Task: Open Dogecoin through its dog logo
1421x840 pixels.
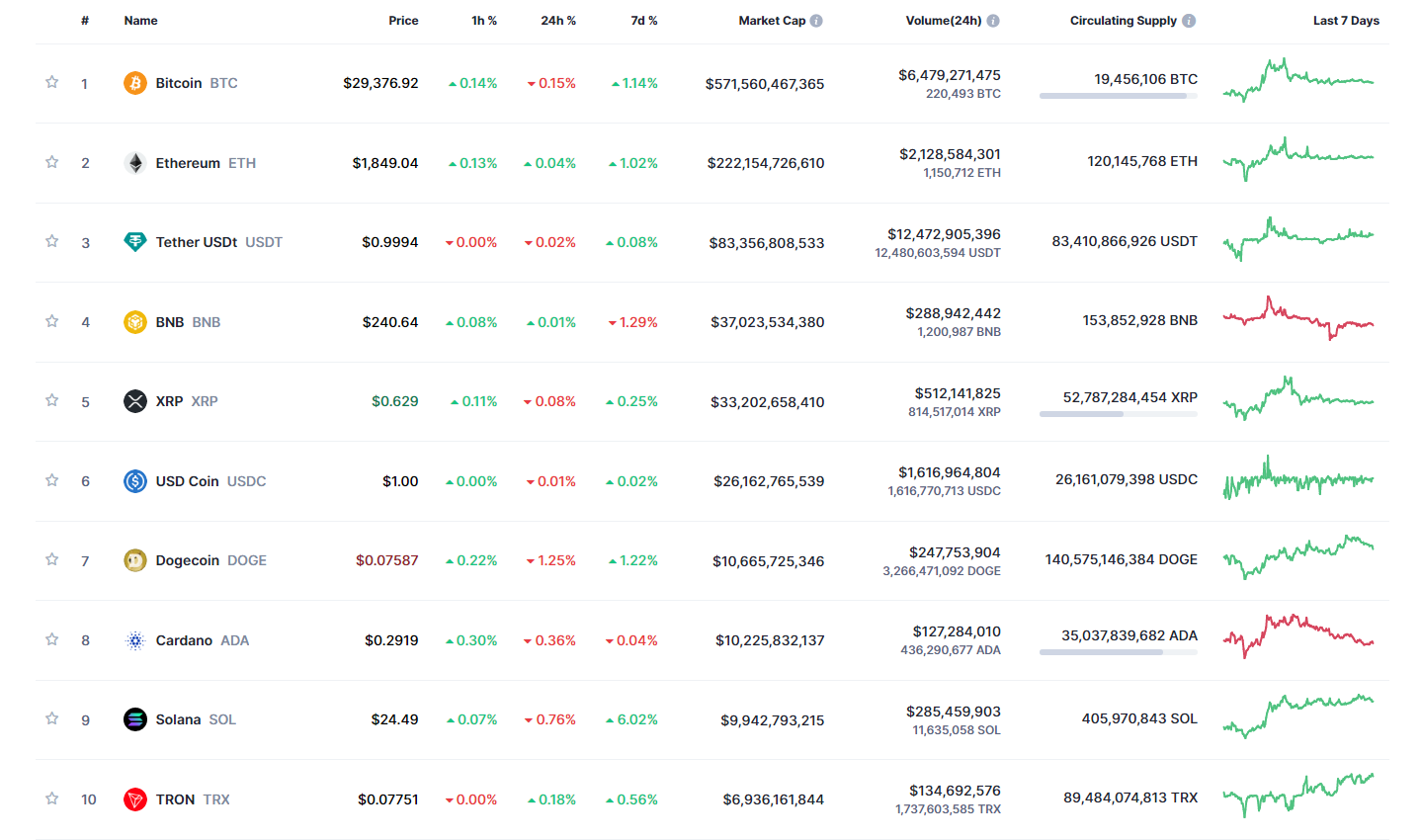Action: [135, 560]
